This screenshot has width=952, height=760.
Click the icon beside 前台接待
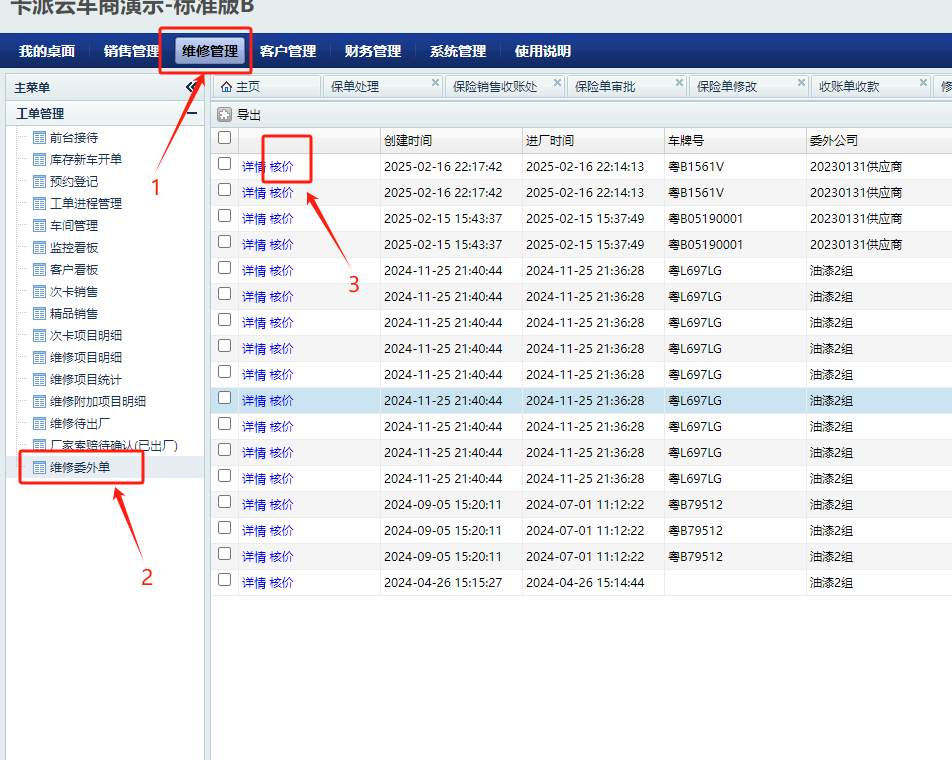39,138
